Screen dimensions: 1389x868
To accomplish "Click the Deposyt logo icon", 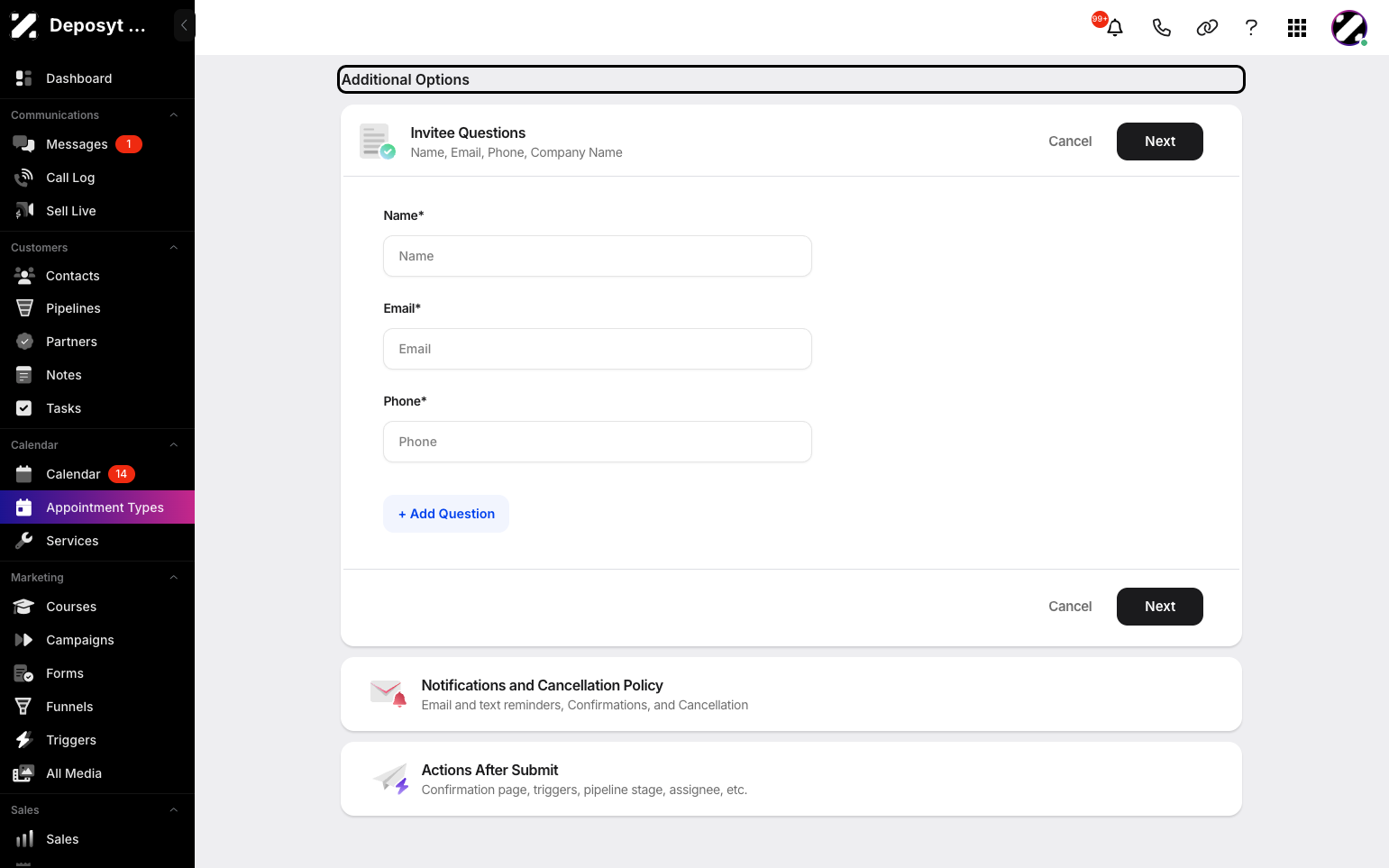I will pyautogui.click(x=24, y=26).
